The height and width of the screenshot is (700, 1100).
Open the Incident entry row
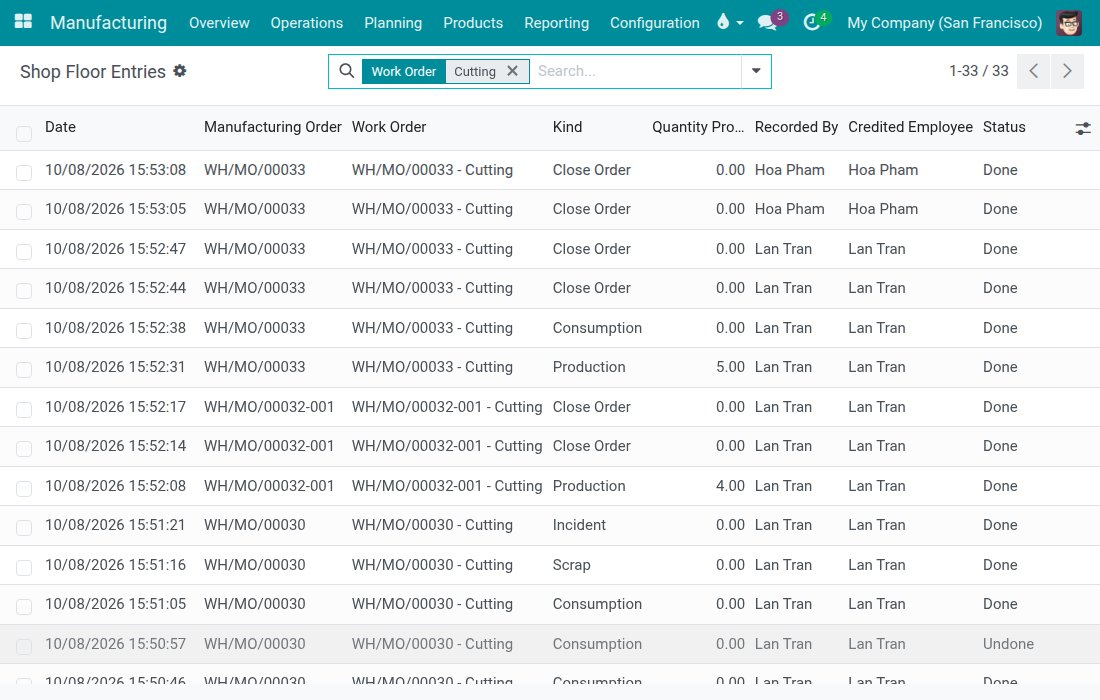(550, 525)
